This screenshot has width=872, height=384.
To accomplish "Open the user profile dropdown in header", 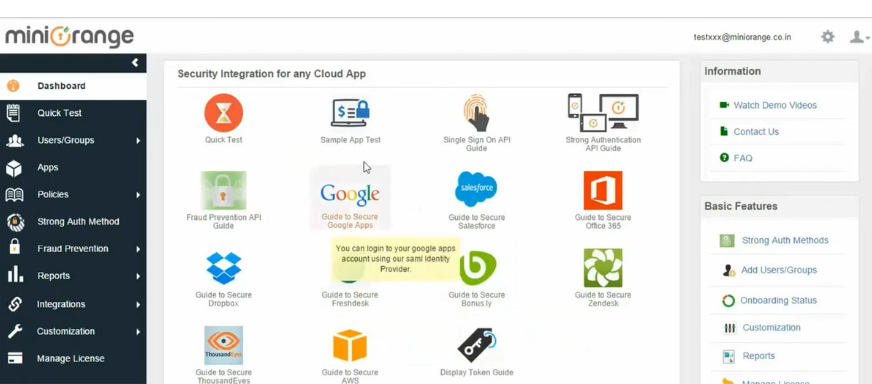I will tap(859, 37).
